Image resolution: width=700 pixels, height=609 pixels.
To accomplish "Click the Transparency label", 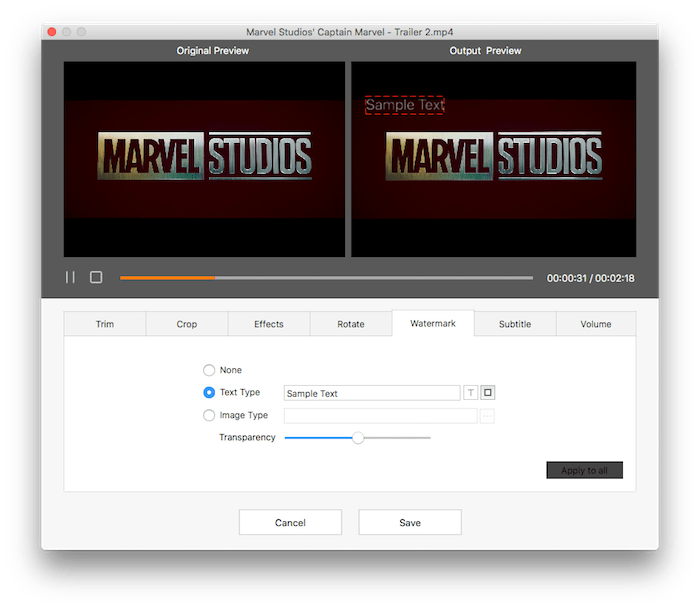I will coord(247,438).
